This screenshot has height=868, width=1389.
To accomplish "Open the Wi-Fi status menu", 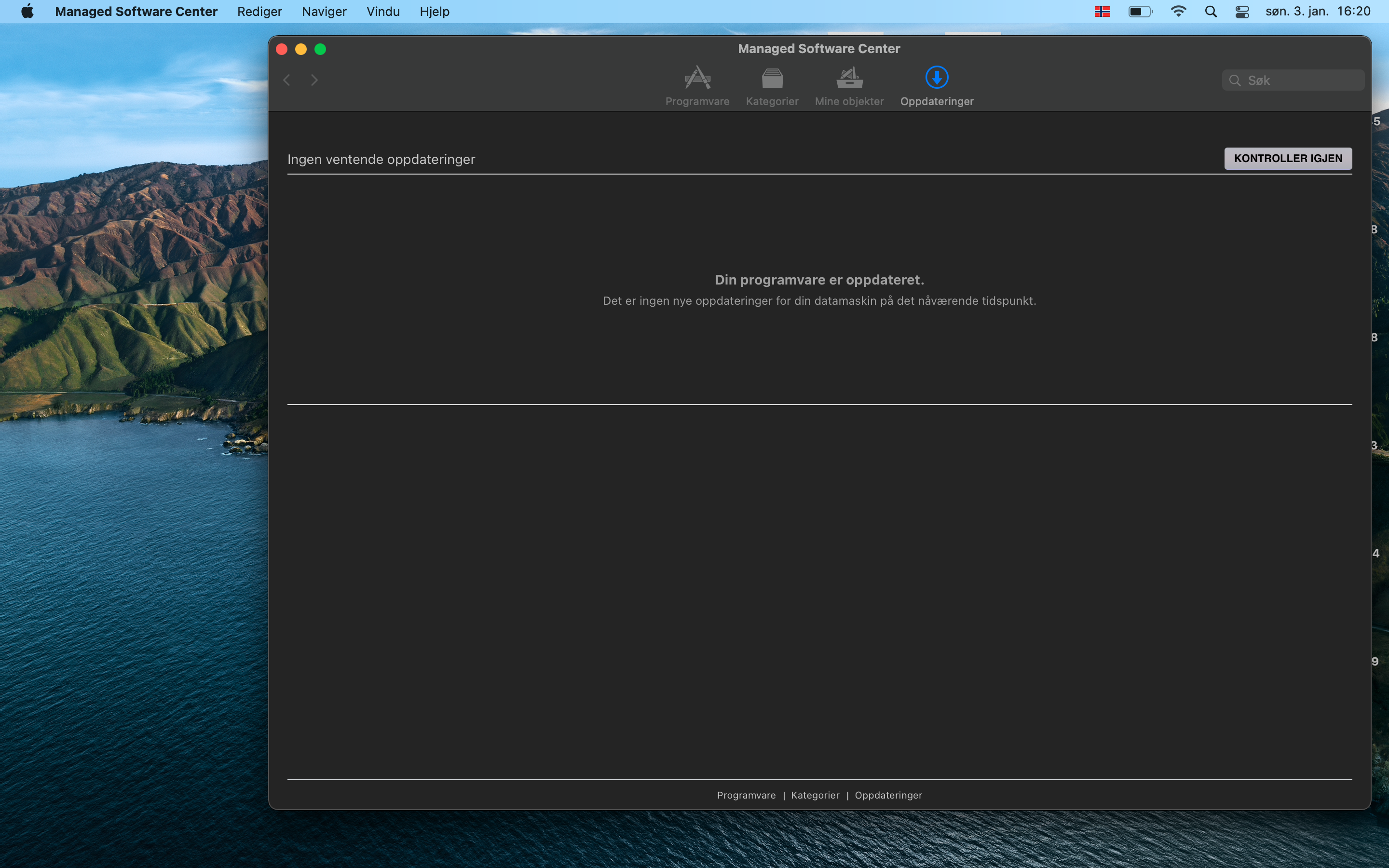I will click(1178, 12).
